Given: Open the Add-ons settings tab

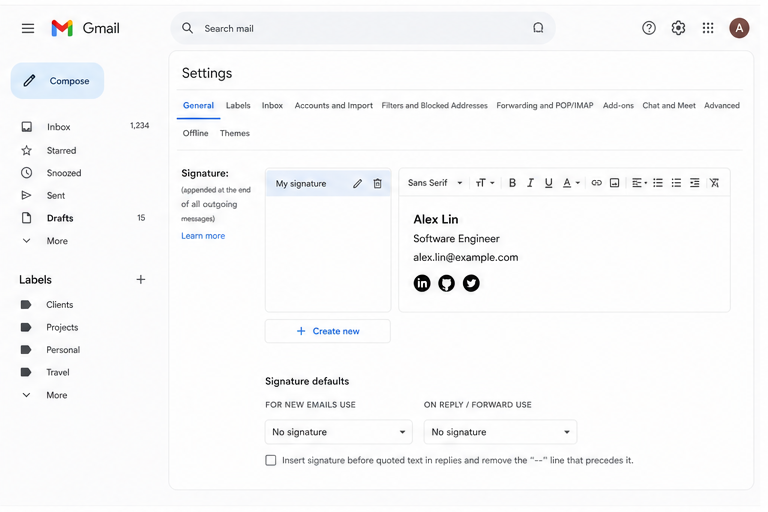Looking at the screenshot, I should pyautogui.click(x=618, y=105).
